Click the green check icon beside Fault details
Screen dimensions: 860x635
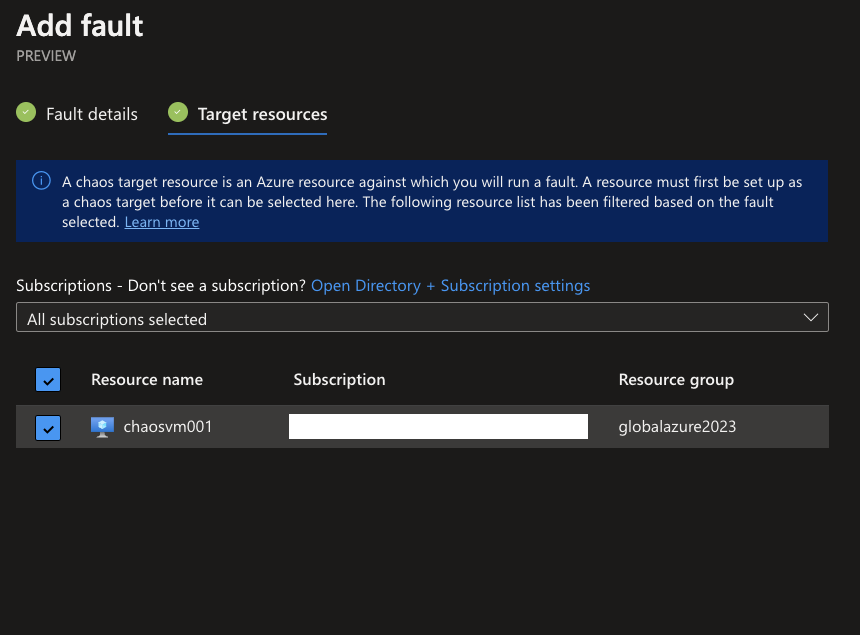coord(26,112)
